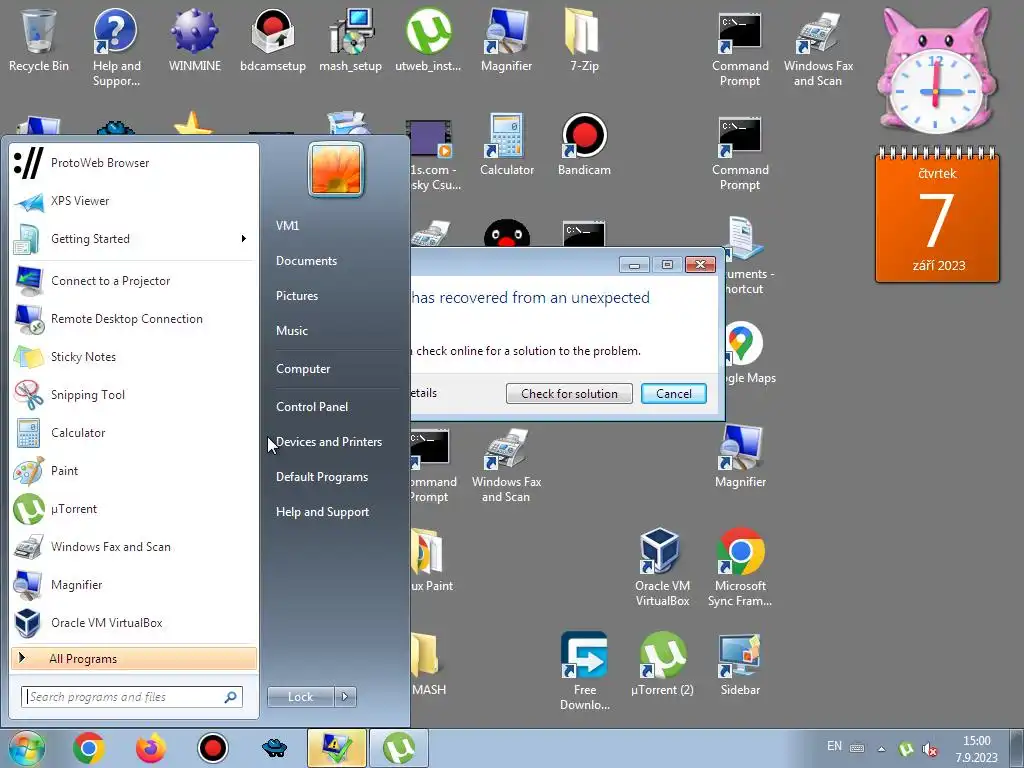Open Paint from Start menu
Viewport: 1024px width, 768px height.
[x=133, y=471]
